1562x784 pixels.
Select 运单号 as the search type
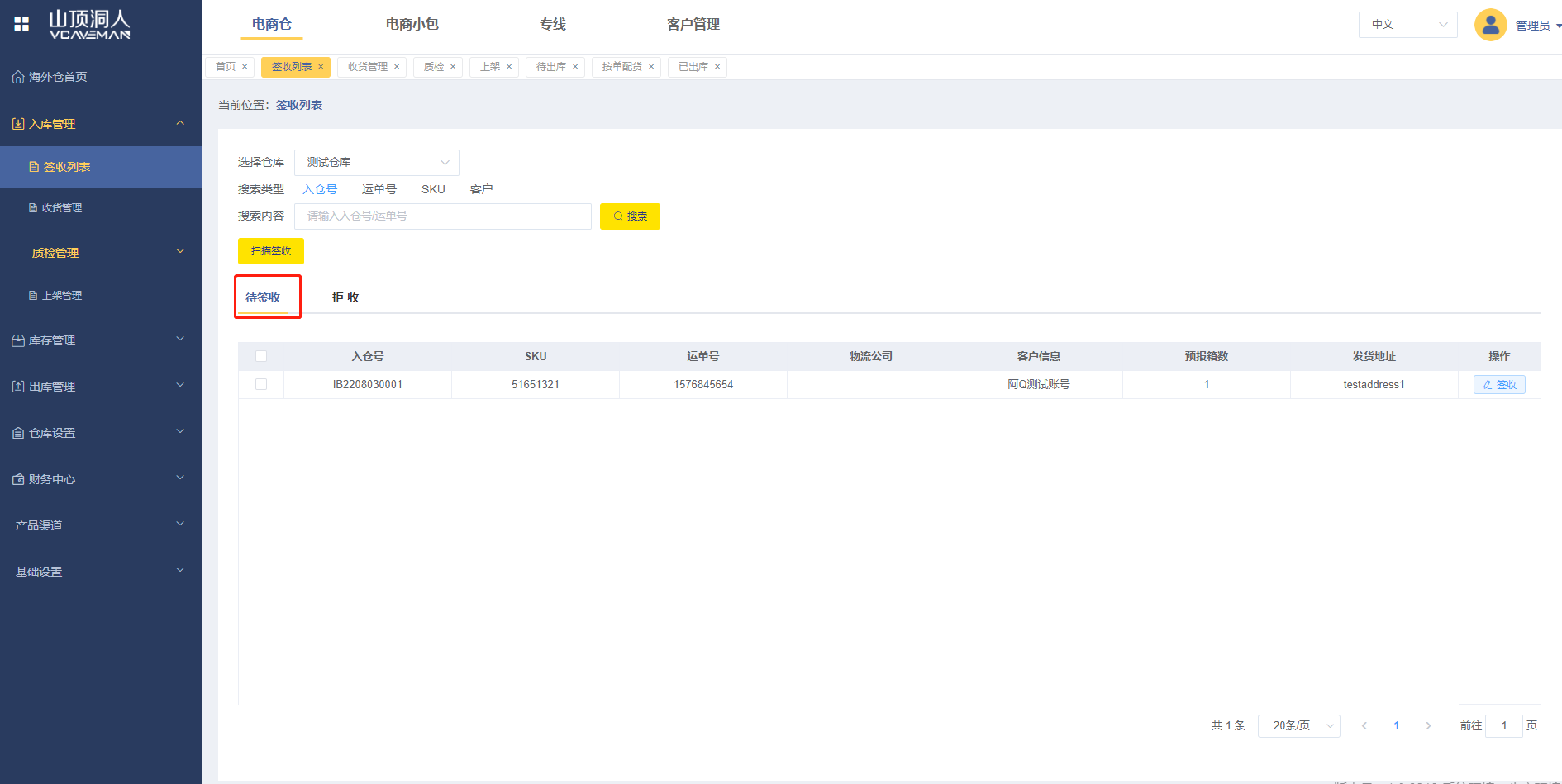(379, 189)
